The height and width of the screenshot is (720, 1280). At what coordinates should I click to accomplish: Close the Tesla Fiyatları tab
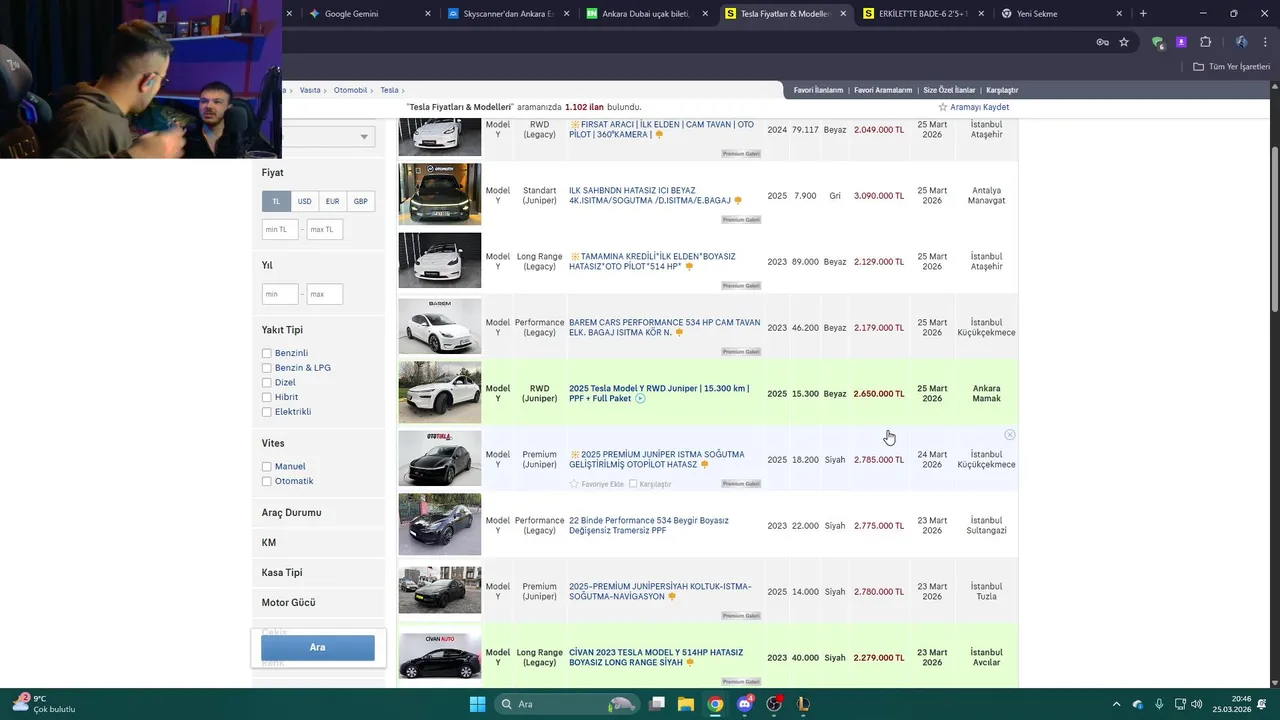pos(843,14)
